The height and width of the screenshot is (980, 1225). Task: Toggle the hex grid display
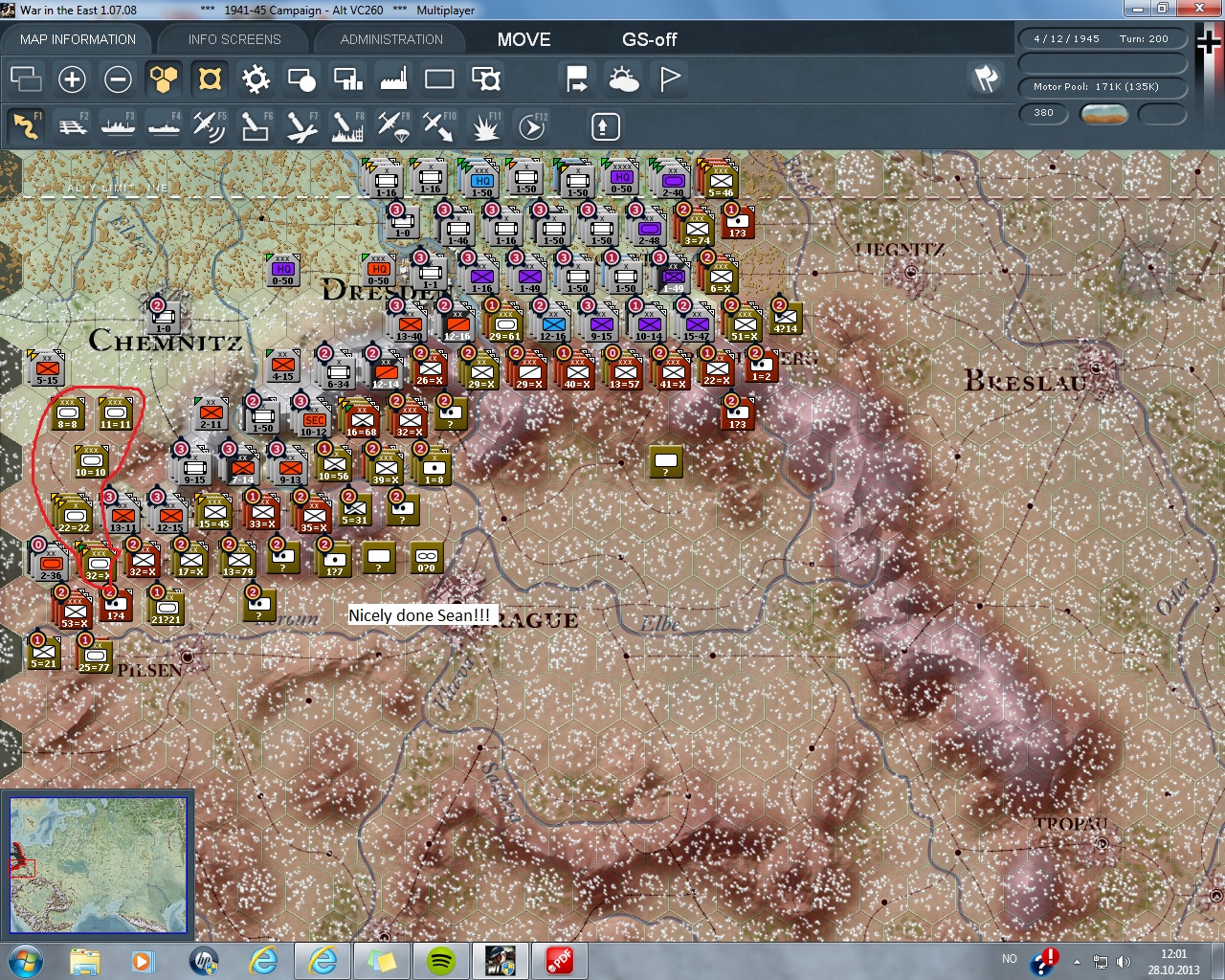pos(164,78)
